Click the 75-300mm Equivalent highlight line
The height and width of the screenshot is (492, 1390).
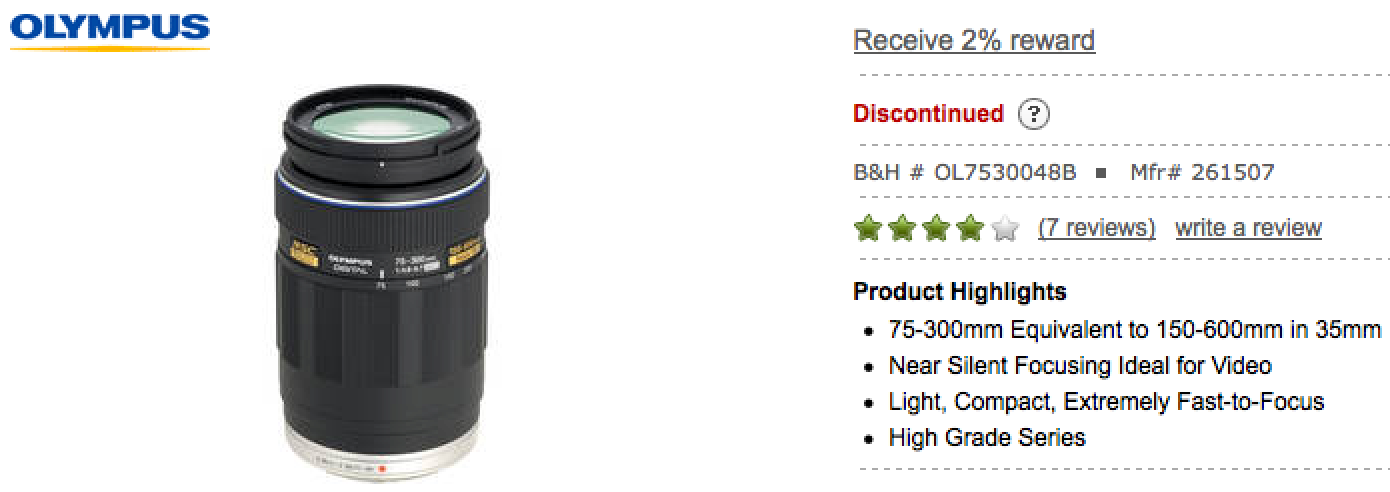click(1135, 330)
